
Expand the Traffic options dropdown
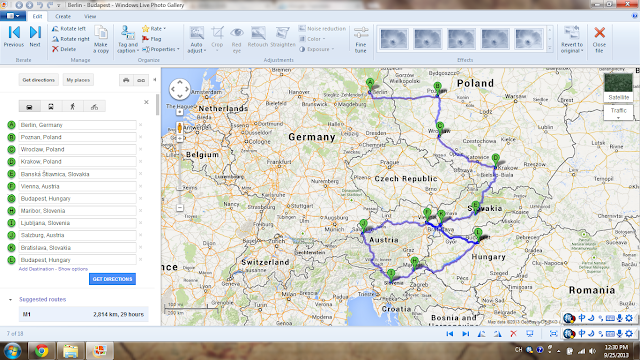click(618, 112)
